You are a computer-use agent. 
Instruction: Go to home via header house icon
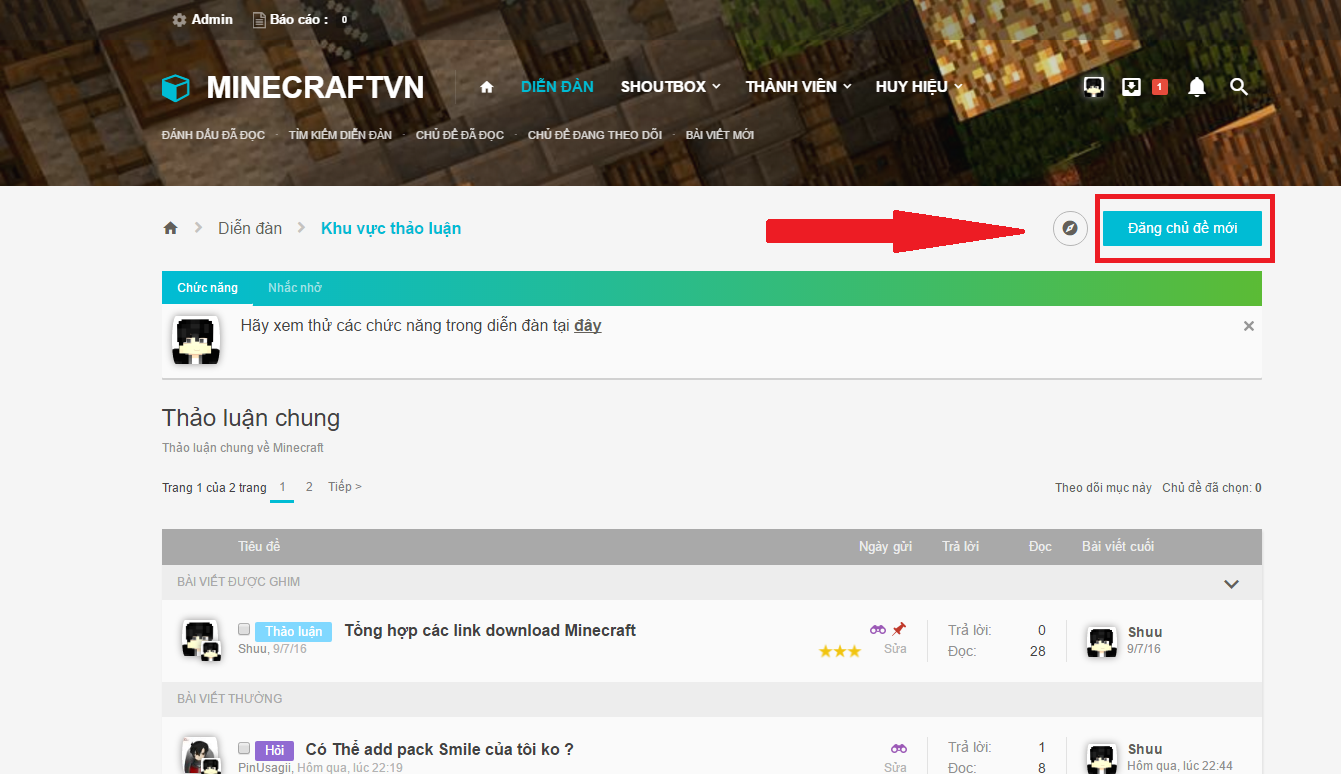[487, 87]
